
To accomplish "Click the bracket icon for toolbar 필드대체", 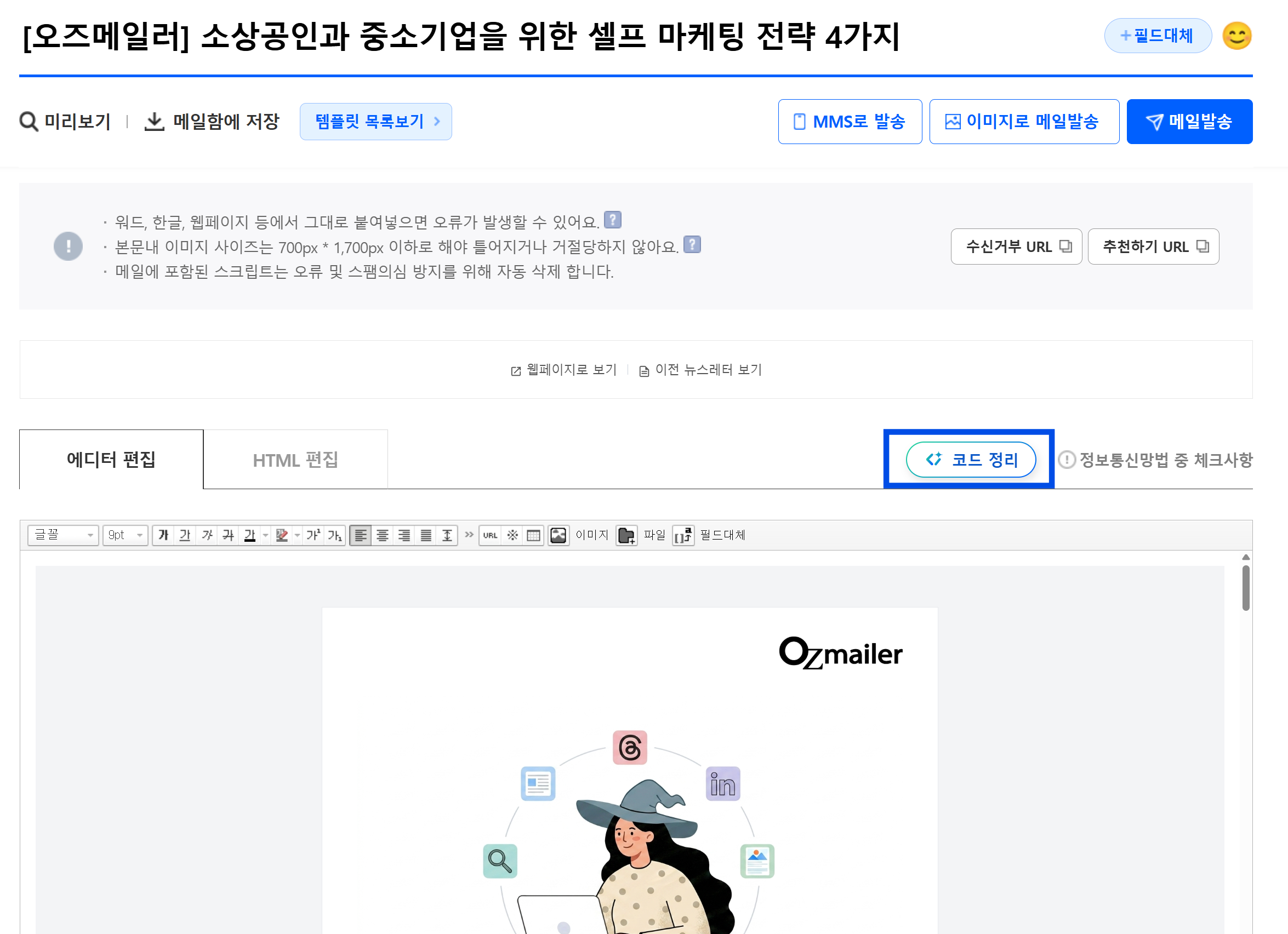I will [683, 535].
